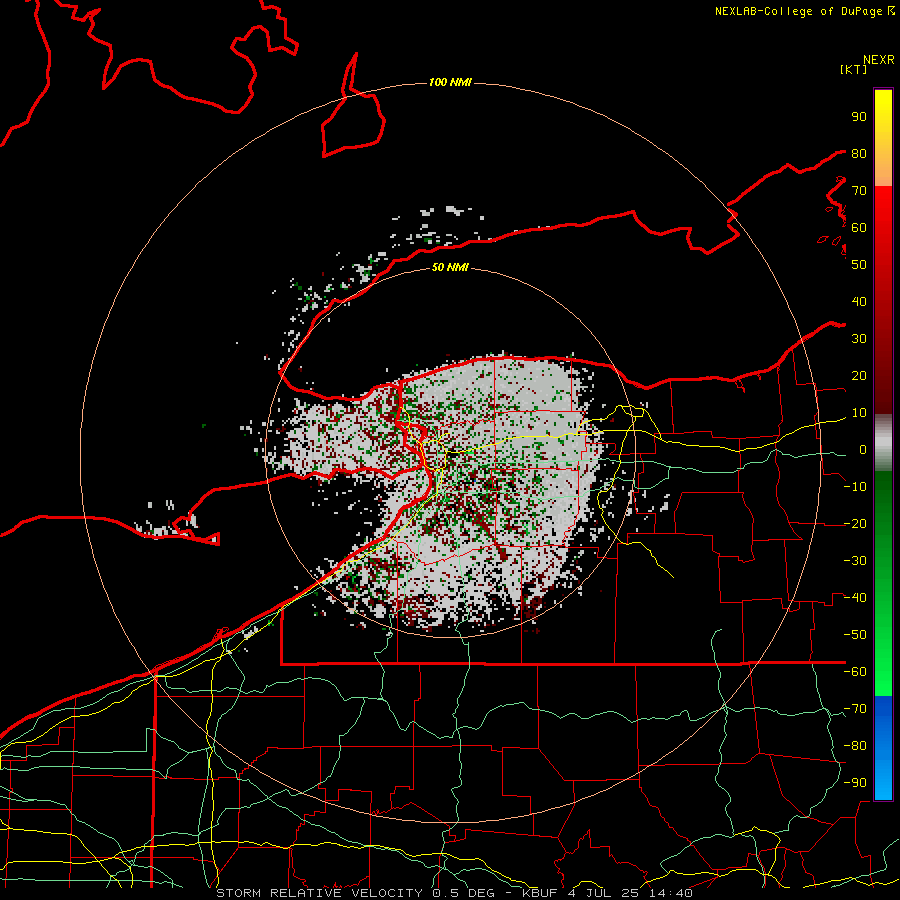Click the legend value -10
This screenshot has height=900, width=900.
coord(855,487)
